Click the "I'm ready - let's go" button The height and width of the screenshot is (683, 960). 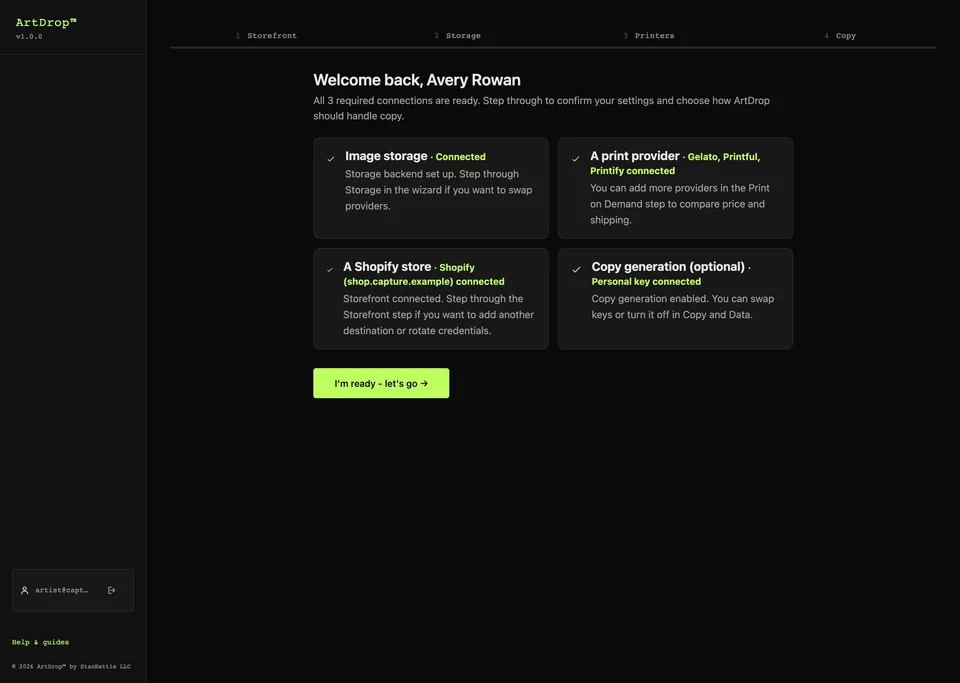(381, 383)
